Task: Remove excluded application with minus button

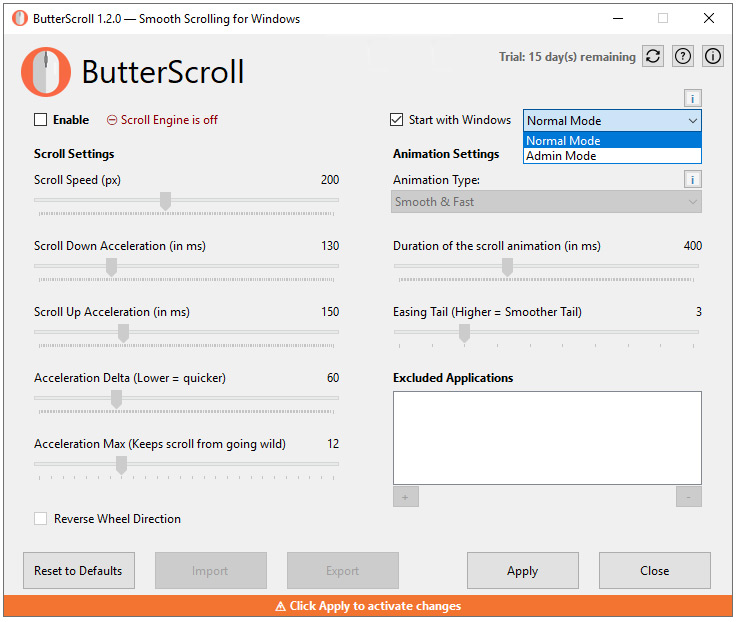Action: point(689,497)
